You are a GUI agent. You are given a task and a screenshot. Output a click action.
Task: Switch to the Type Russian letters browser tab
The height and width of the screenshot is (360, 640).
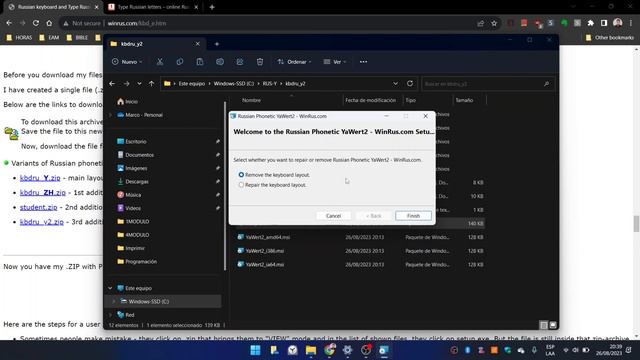tap(153, 7)
